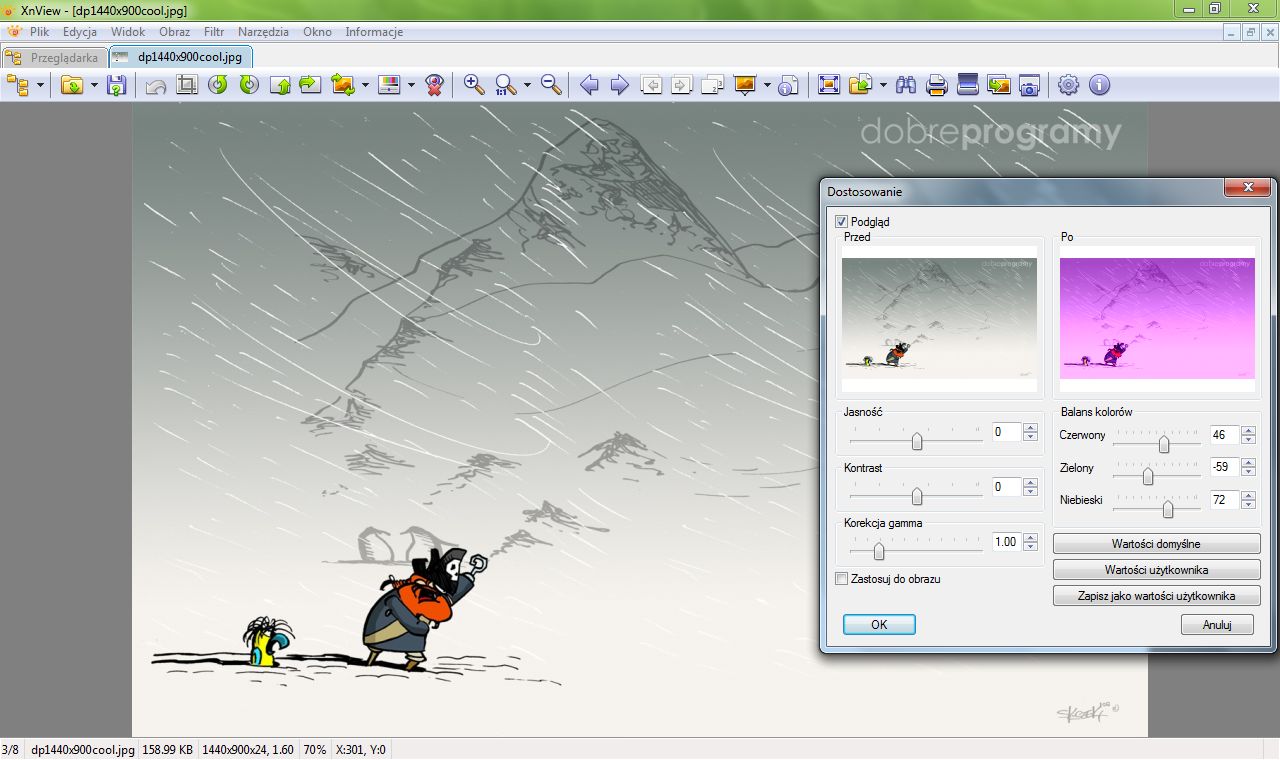1280x760 pixels.
Task: Open the Filtr menu
Action: pyautogui.click(x=214, y=32)
